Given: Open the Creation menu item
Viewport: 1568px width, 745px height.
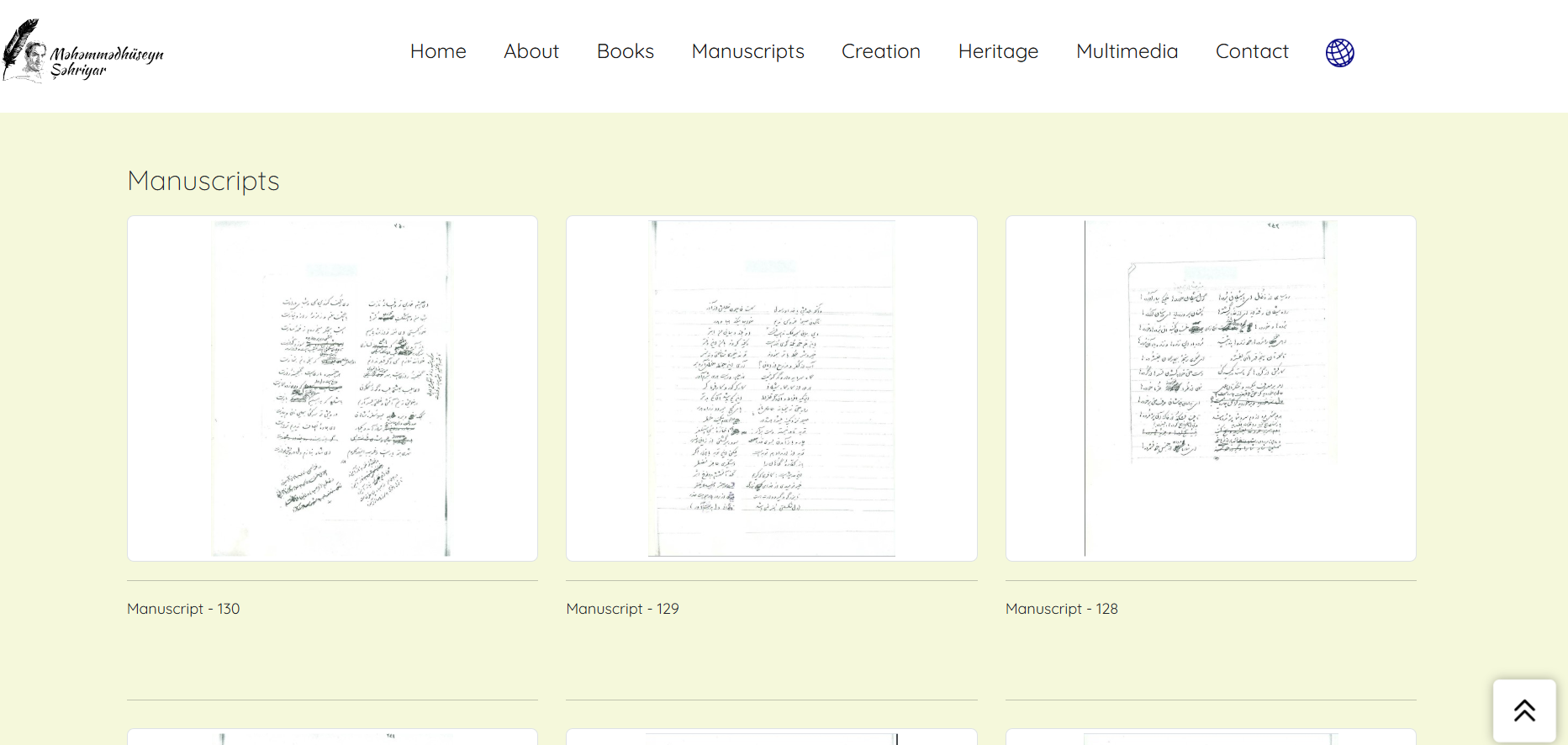Looking at the screenshot, I should tap(881, 51).
